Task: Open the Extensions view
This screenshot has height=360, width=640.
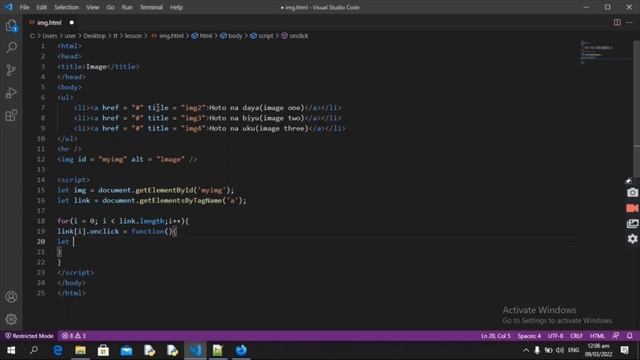Action: (11, 115)
